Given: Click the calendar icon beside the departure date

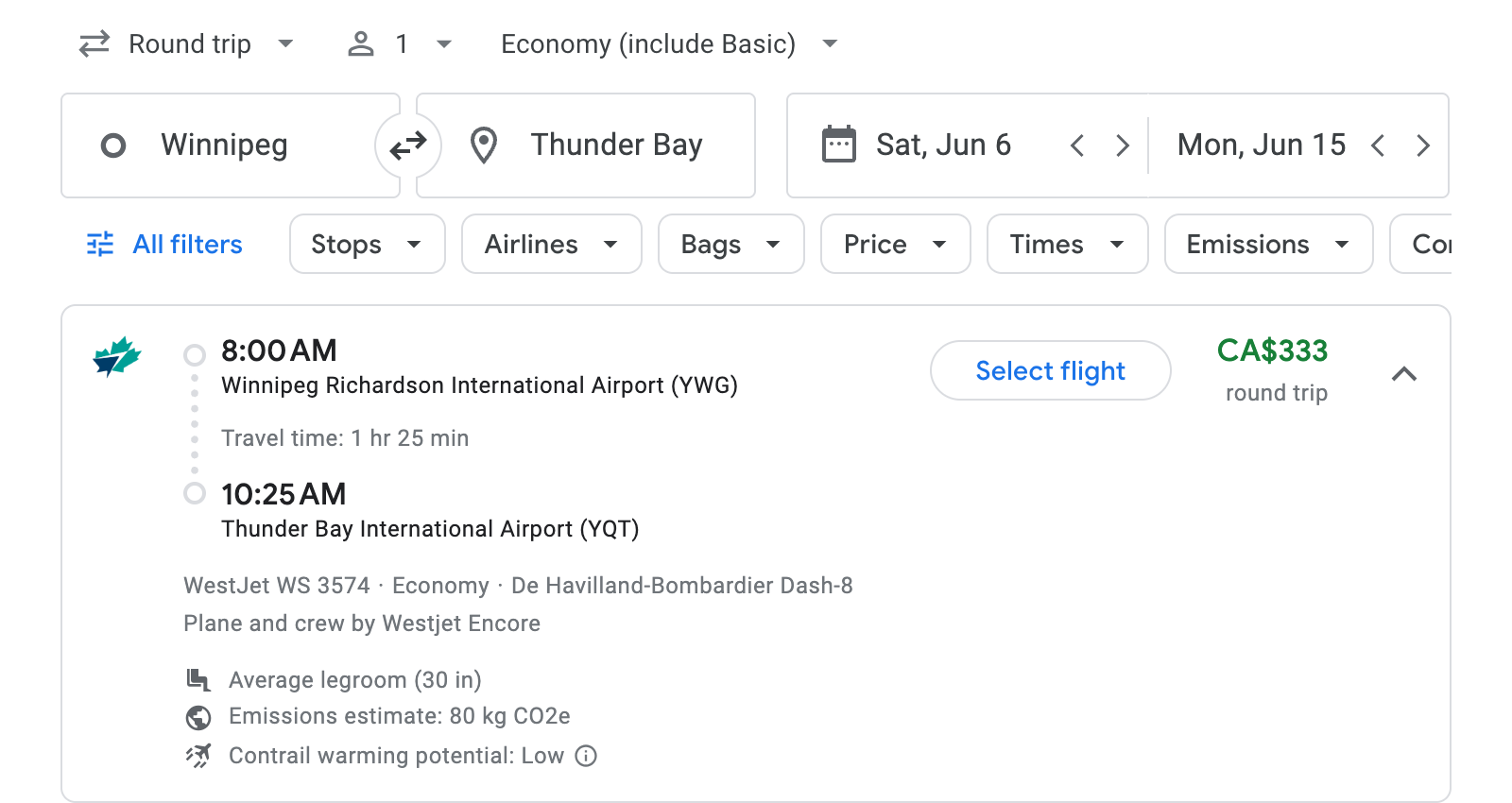Looking at the screenshot, I should 839,144.
